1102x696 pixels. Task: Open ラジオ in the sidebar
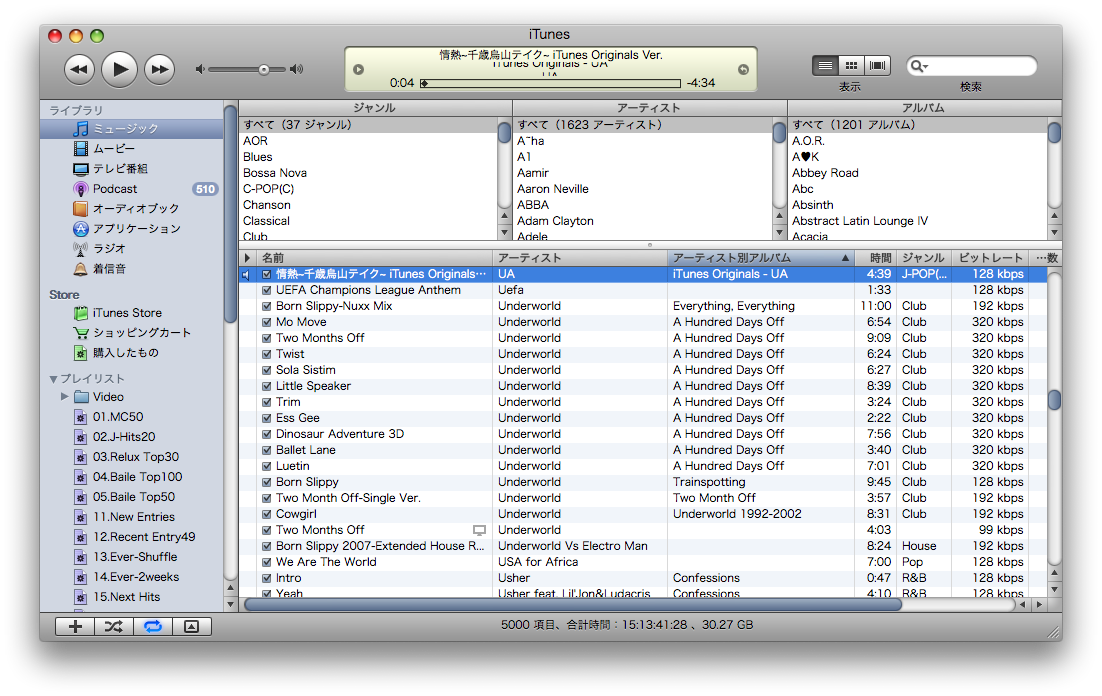(131, 248)
